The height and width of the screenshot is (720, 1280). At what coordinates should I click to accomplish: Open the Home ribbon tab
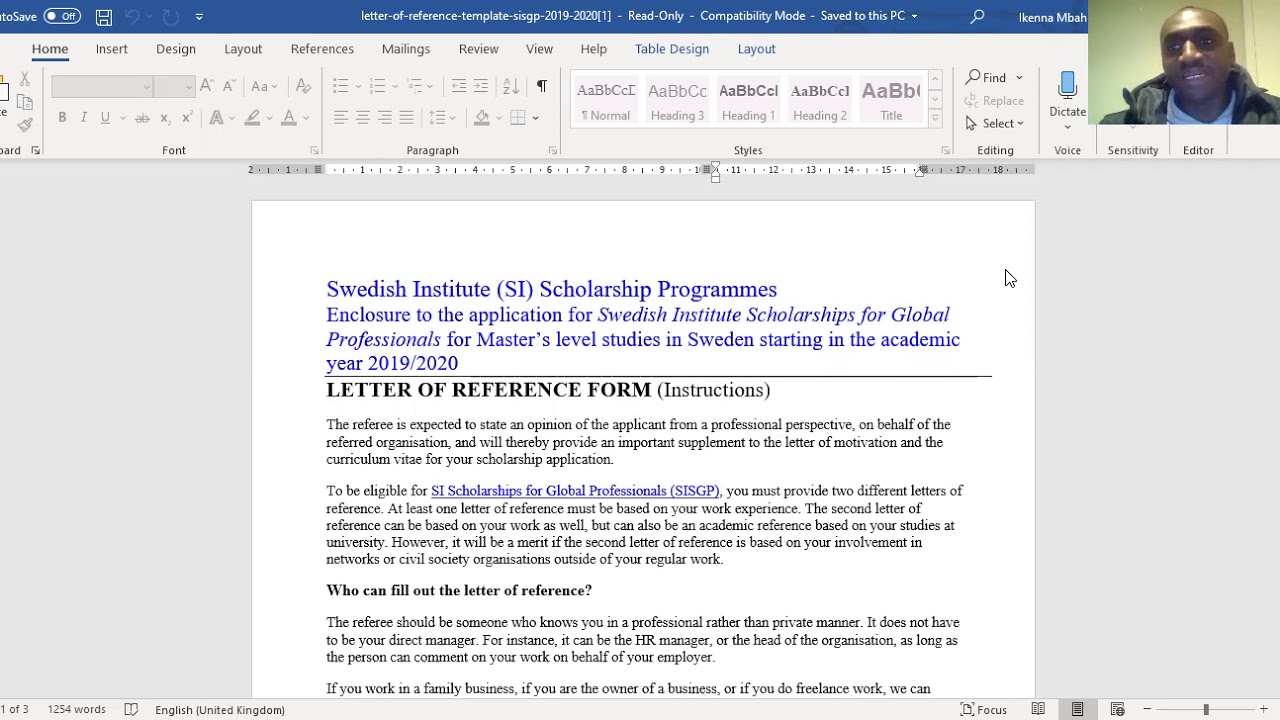[x=50, y=49]
